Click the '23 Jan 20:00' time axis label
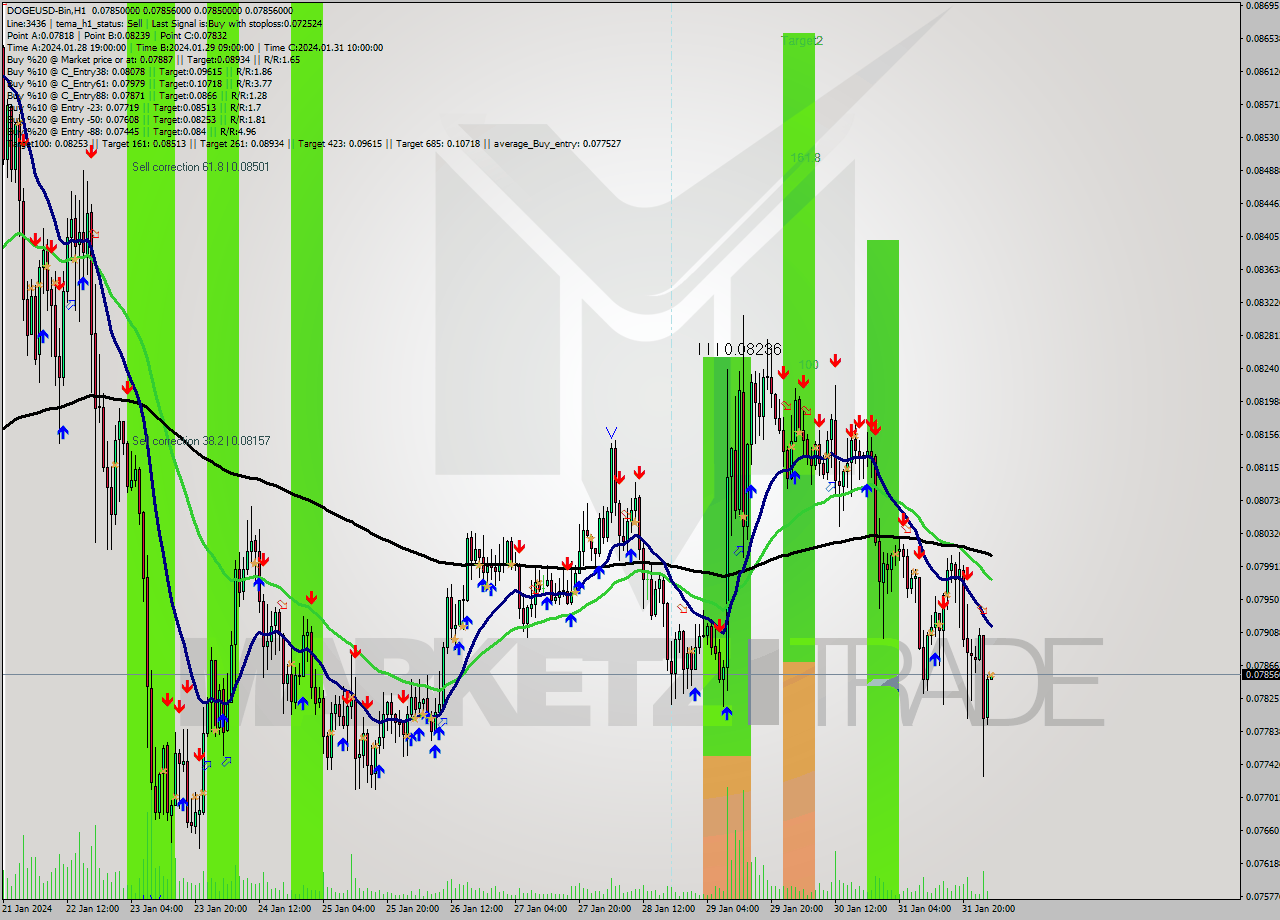 [220, 909]
